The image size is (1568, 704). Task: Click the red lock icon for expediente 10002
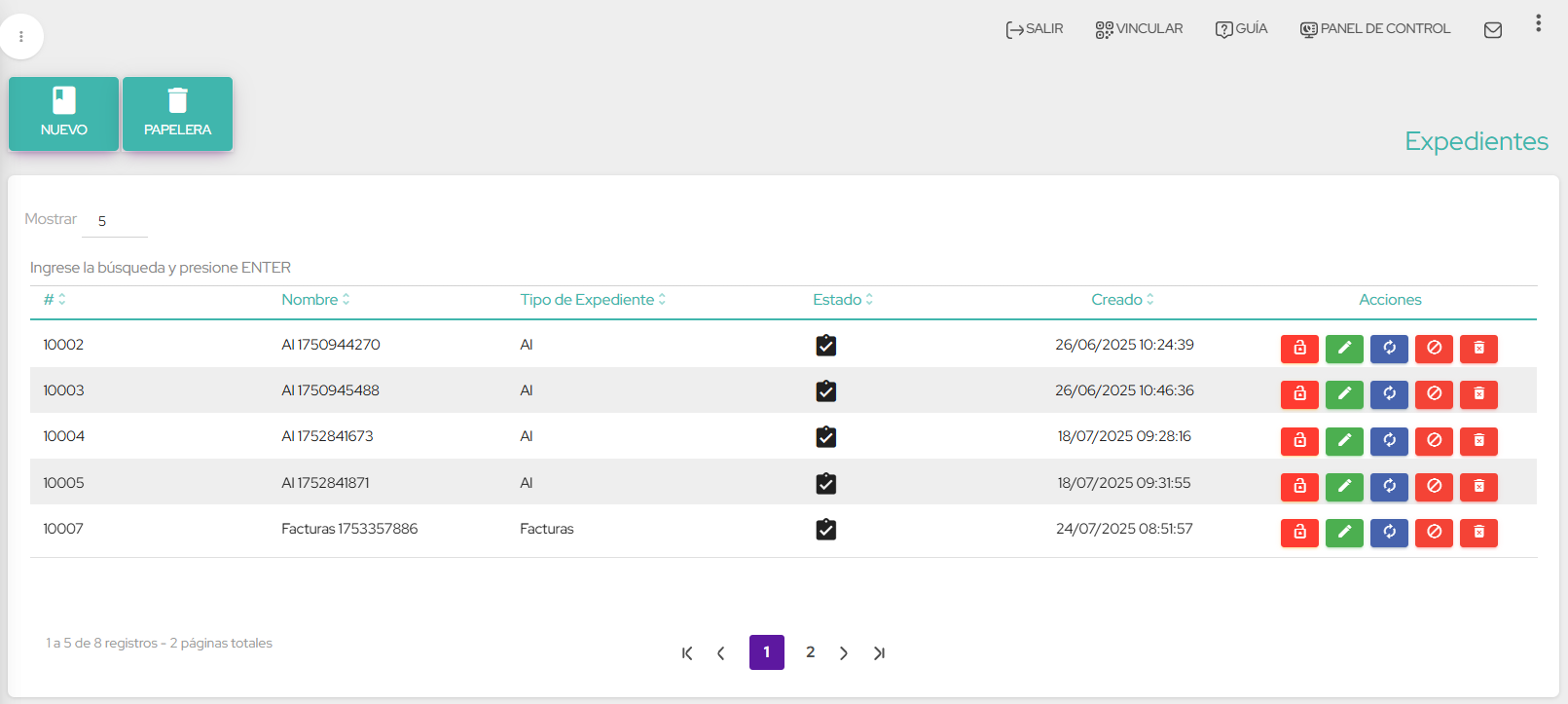(x=1299, y=348)
